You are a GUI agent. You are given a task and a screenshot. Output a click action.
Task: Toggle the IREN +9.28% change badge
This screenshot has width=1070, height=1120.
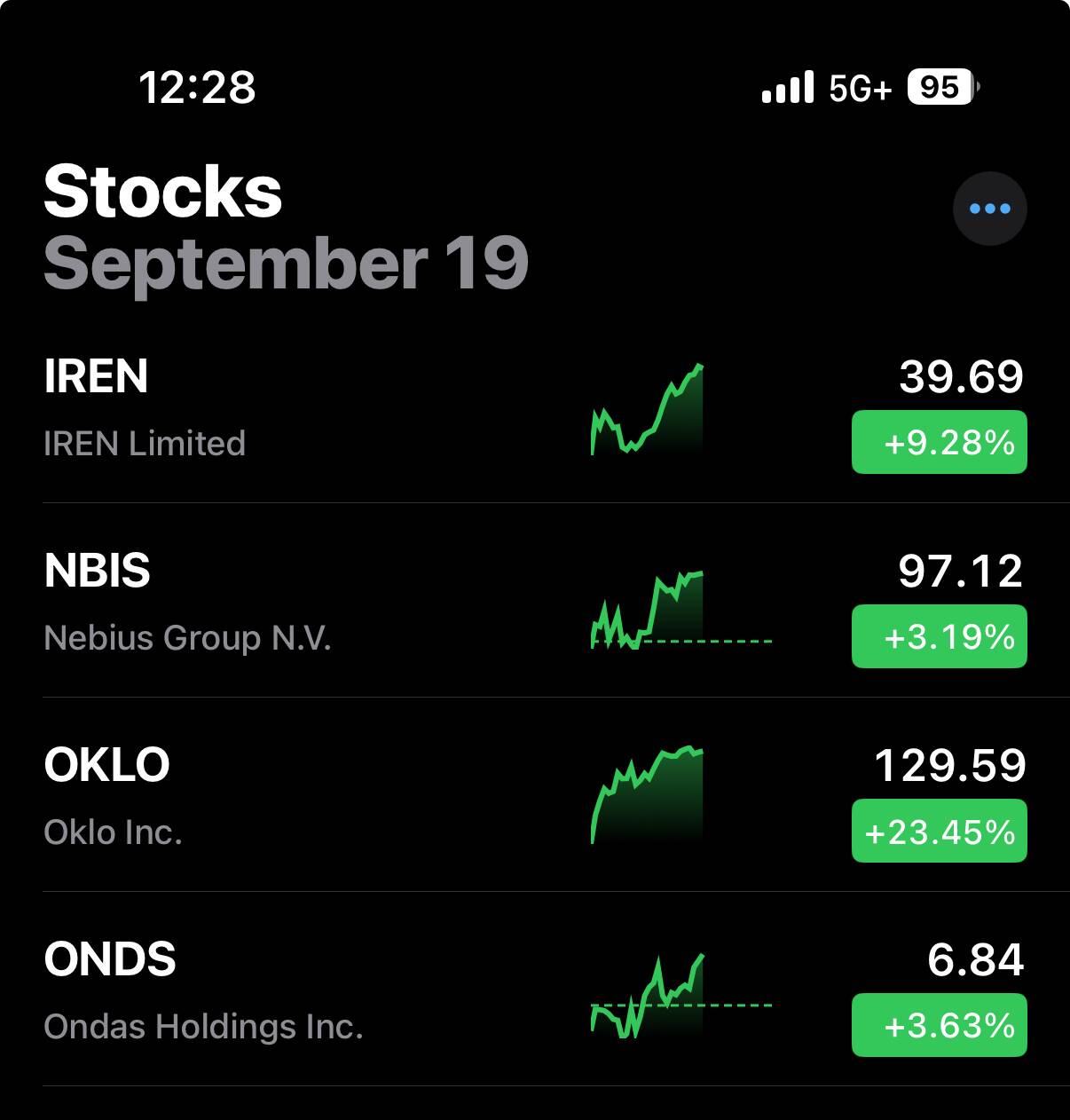click(939, 442)
